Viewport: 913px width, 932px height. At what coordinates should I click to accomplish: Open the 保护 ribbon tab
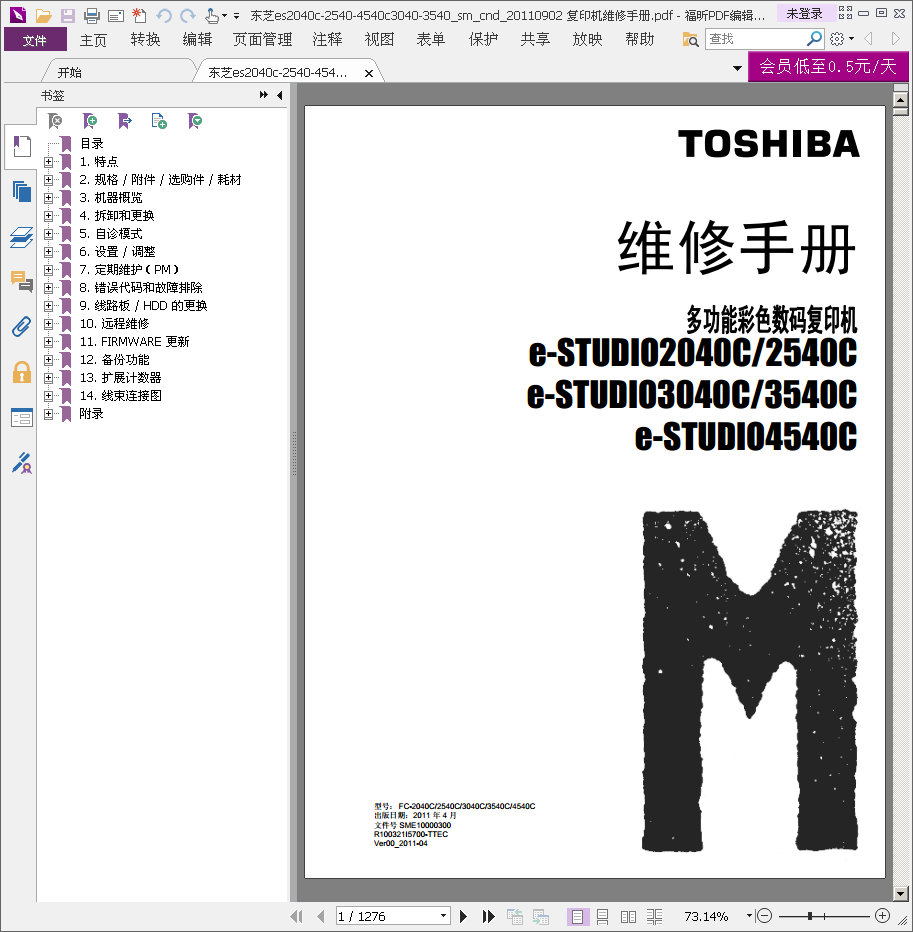click(x=483, y=40)
